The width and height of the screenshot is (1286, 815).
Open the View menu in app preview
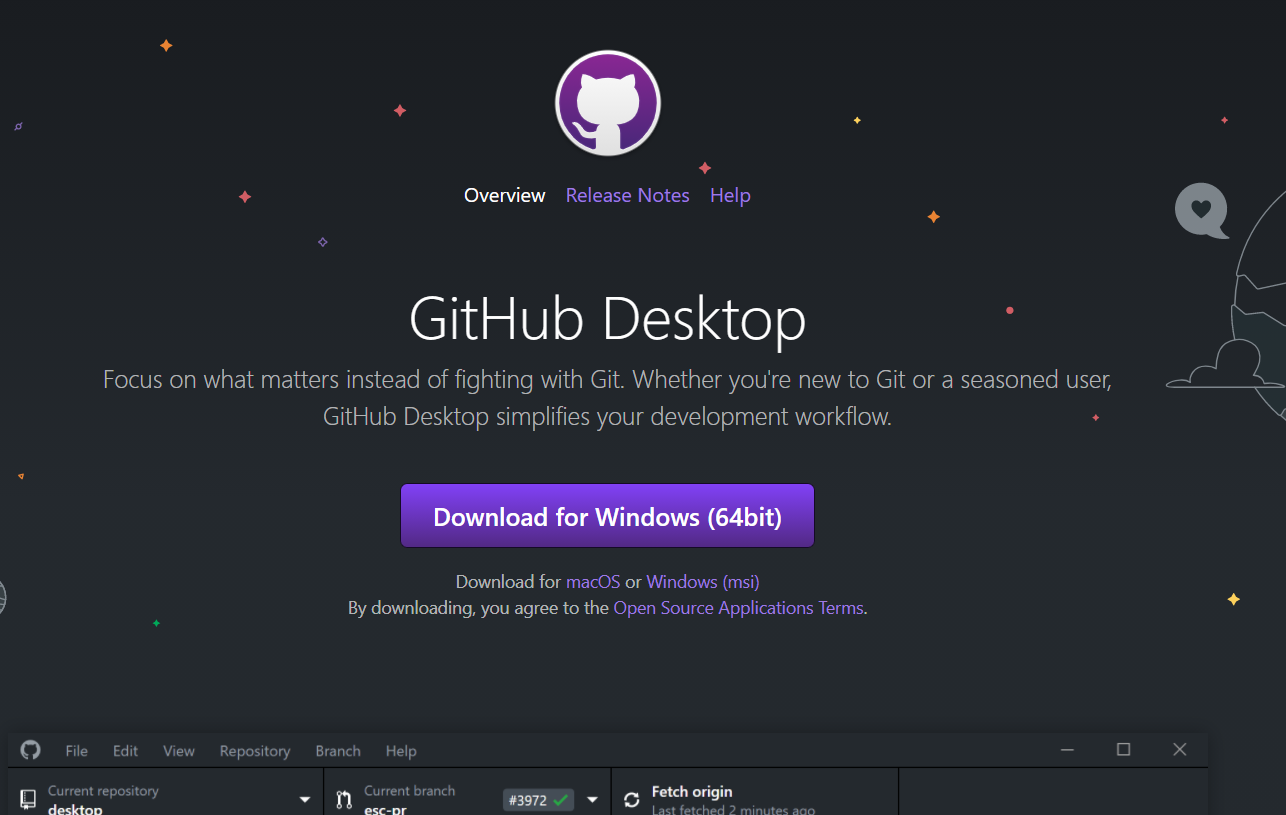(179, 751)
